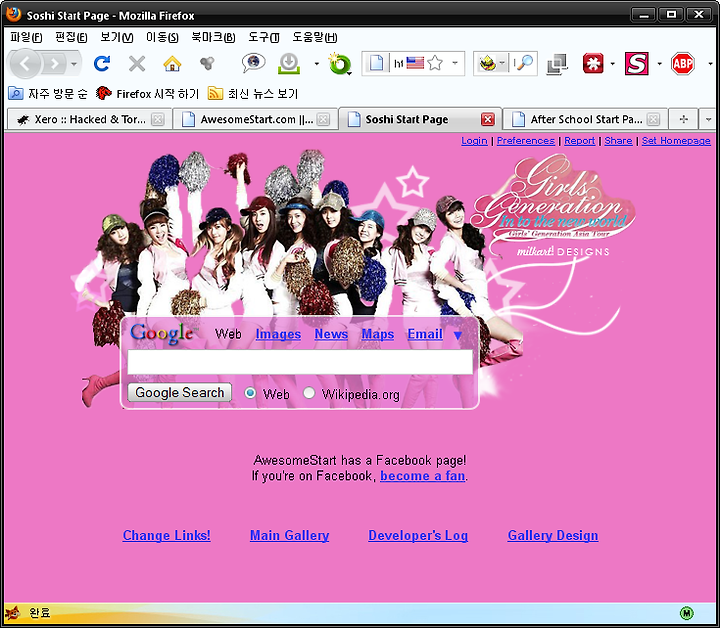The width and height of the screenshot is (720, 628).
Task: Open the Firefox 시작 하기 bookmark
Action: click(147, 94)
